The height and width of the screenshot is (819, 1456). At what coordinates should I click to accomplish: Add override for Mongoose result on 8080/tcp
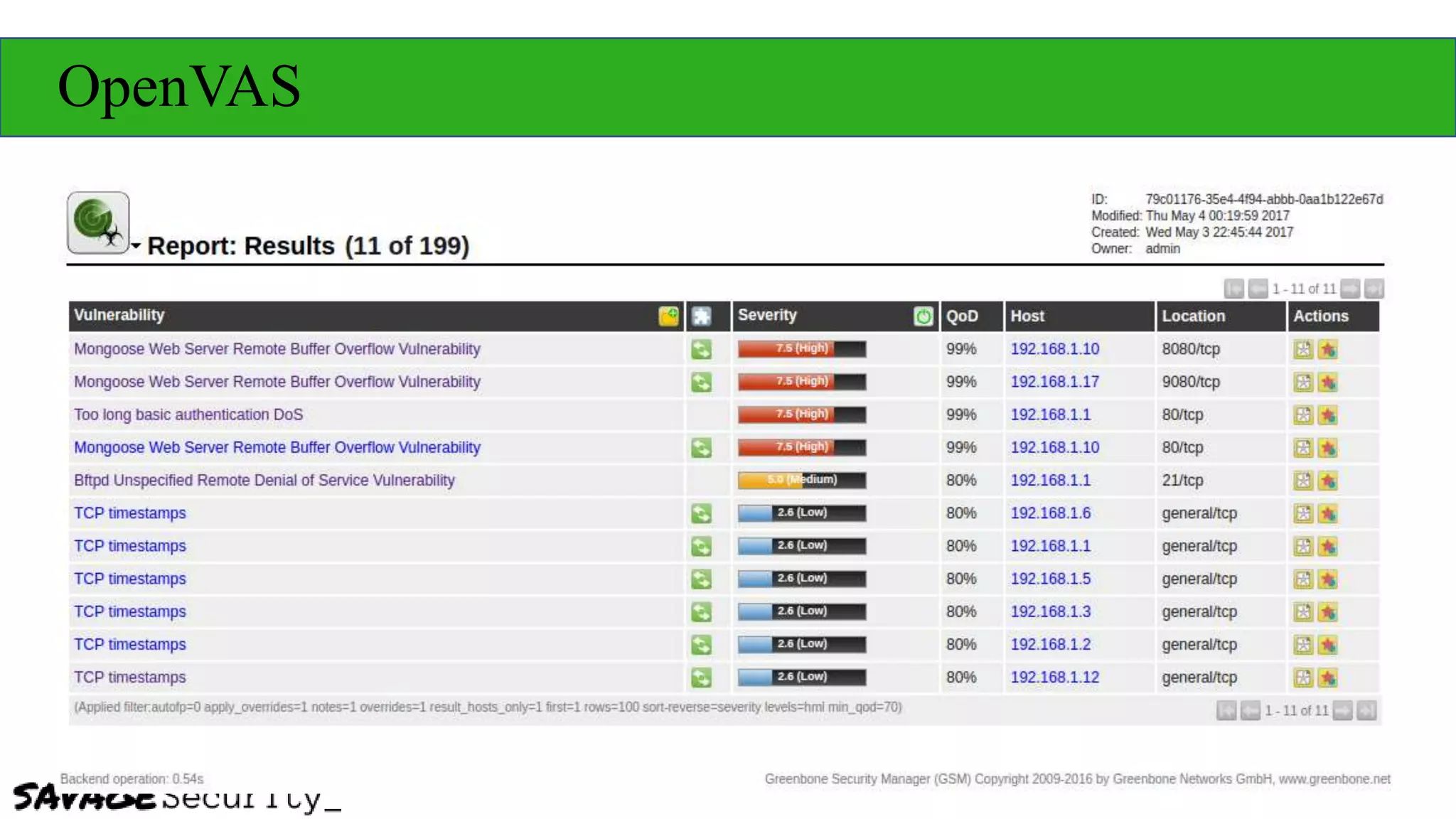[1327, 349]
